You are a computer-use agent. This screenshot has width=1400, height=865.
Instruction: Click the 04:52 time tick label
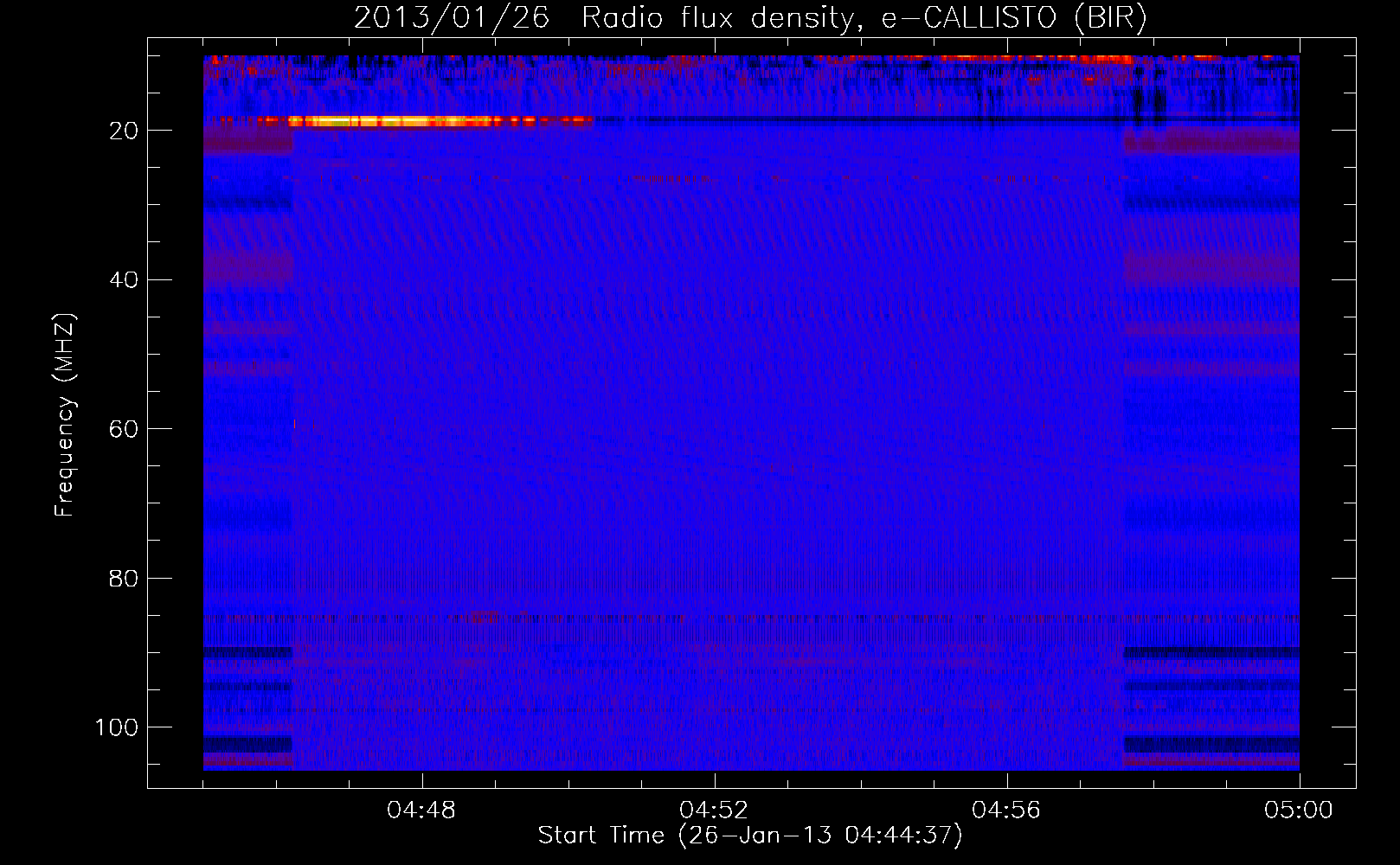pos(715,811)
